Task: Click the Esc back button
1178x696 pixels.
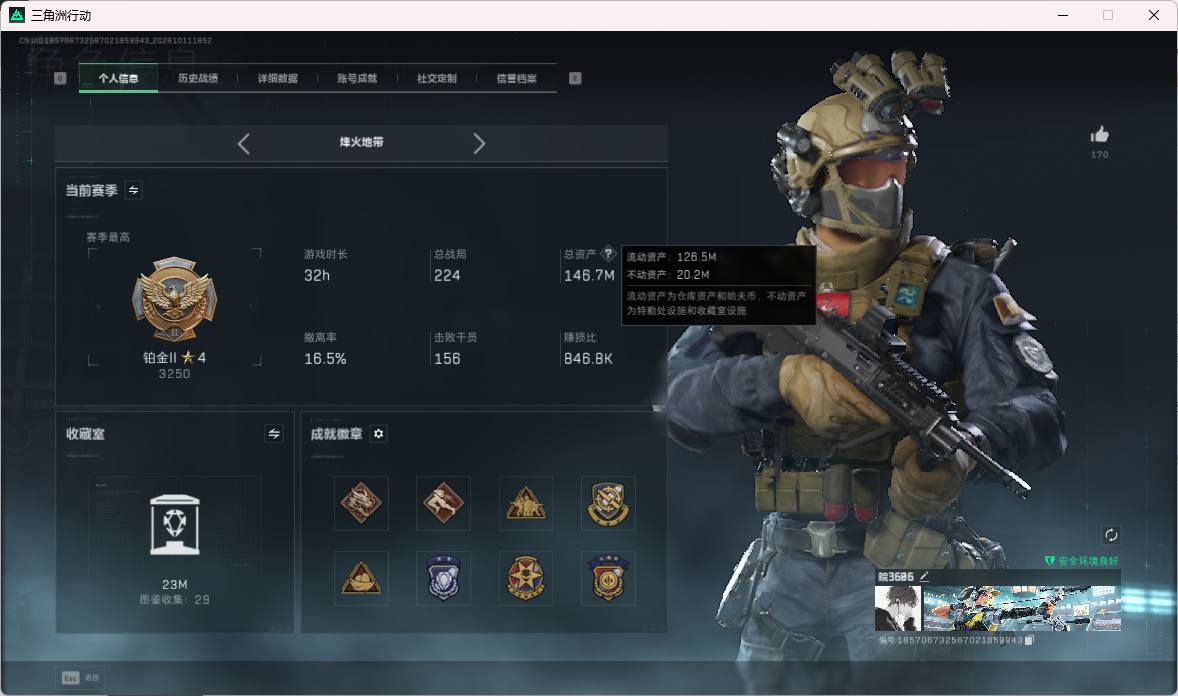Action: point(80,678)
